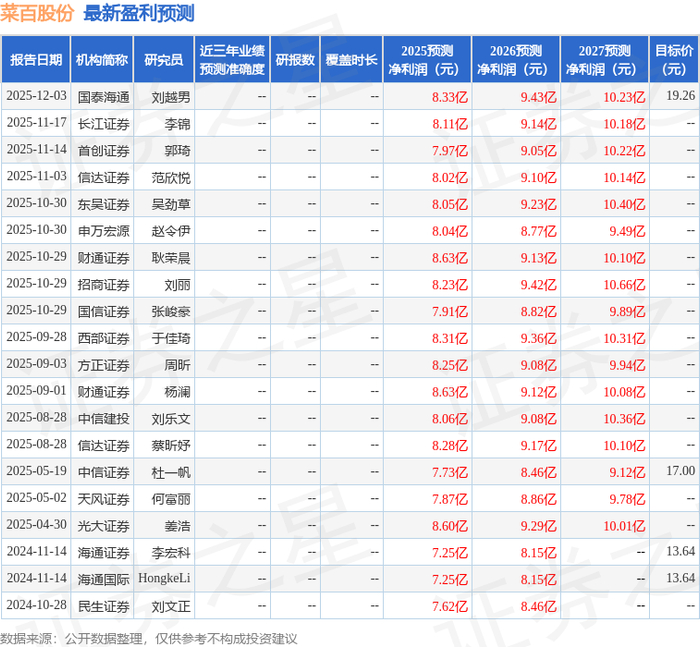The width and height of the screenshot is (700, 647).
Task: Click the 覆盖时长 column header
Action: [351, 59]
